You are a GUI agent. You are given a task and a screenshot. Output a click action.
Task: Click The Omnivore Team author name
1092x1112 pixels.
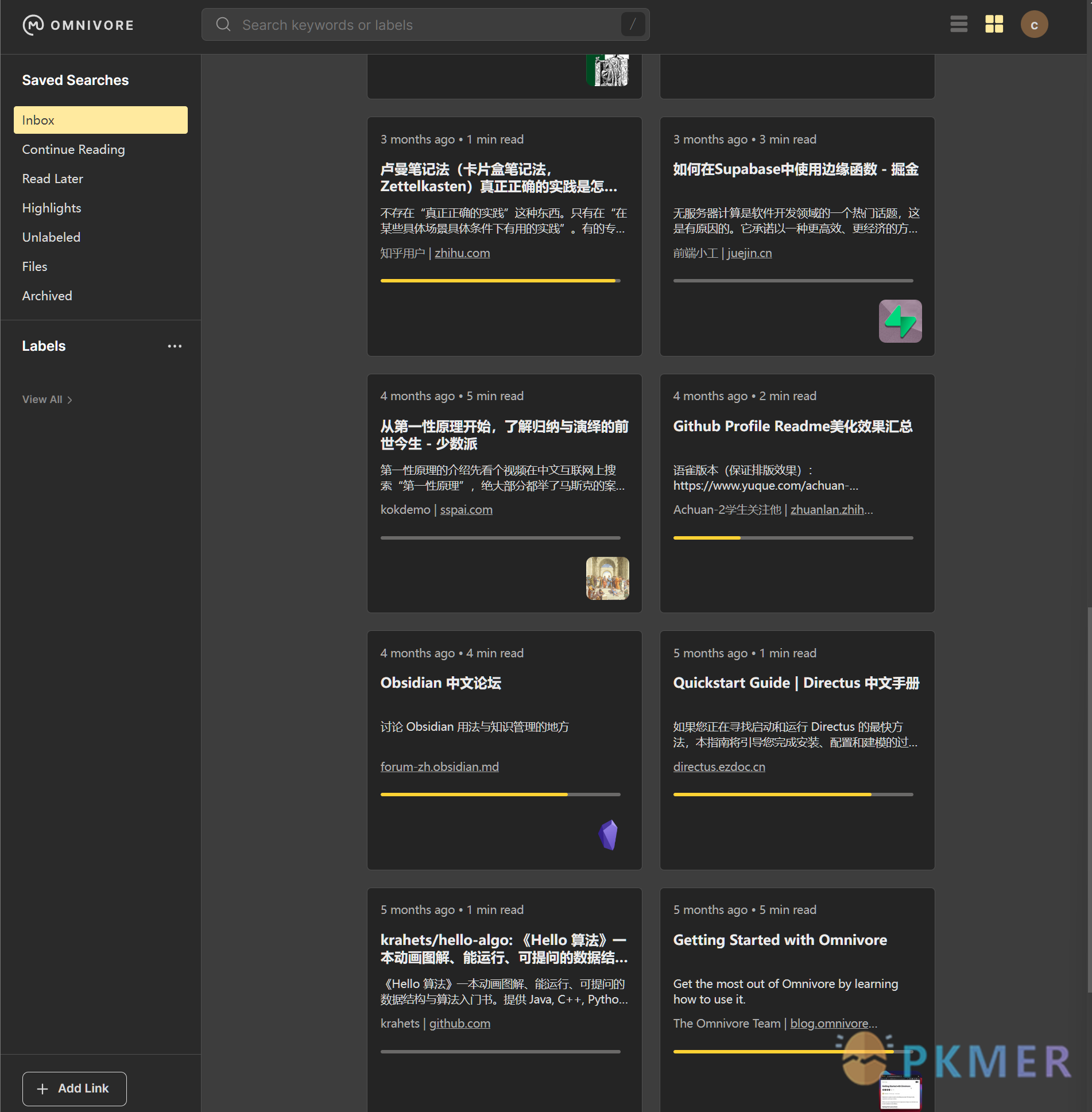[x=727, y=1024]
